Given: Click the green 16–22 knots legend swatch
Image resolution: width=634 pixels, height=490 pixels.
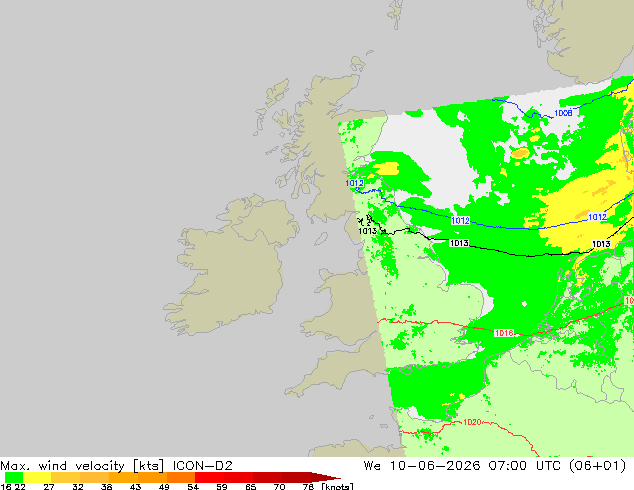Looking at the screenshot, I should pyautogui.click(x=14, y=477).
